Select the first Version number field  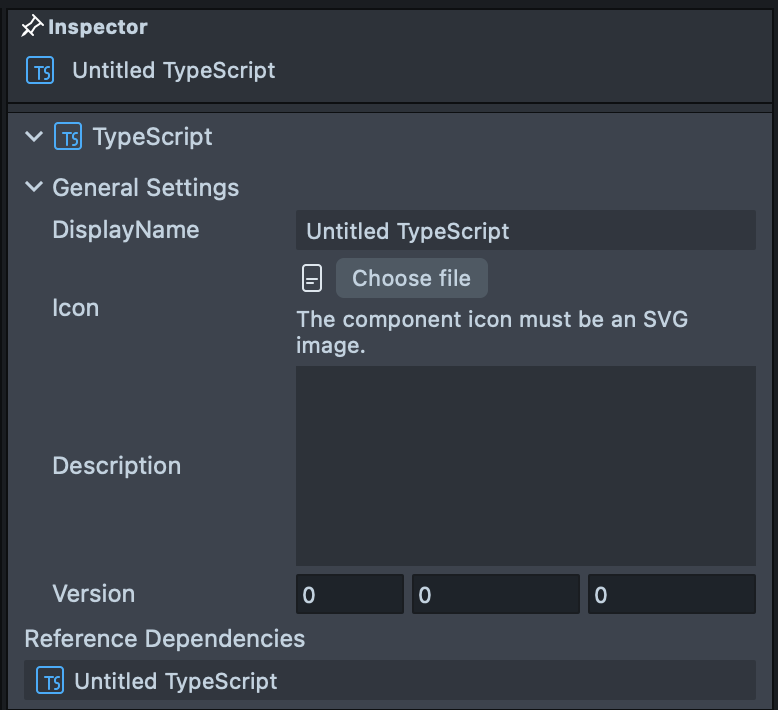click(x=350, y=595)
